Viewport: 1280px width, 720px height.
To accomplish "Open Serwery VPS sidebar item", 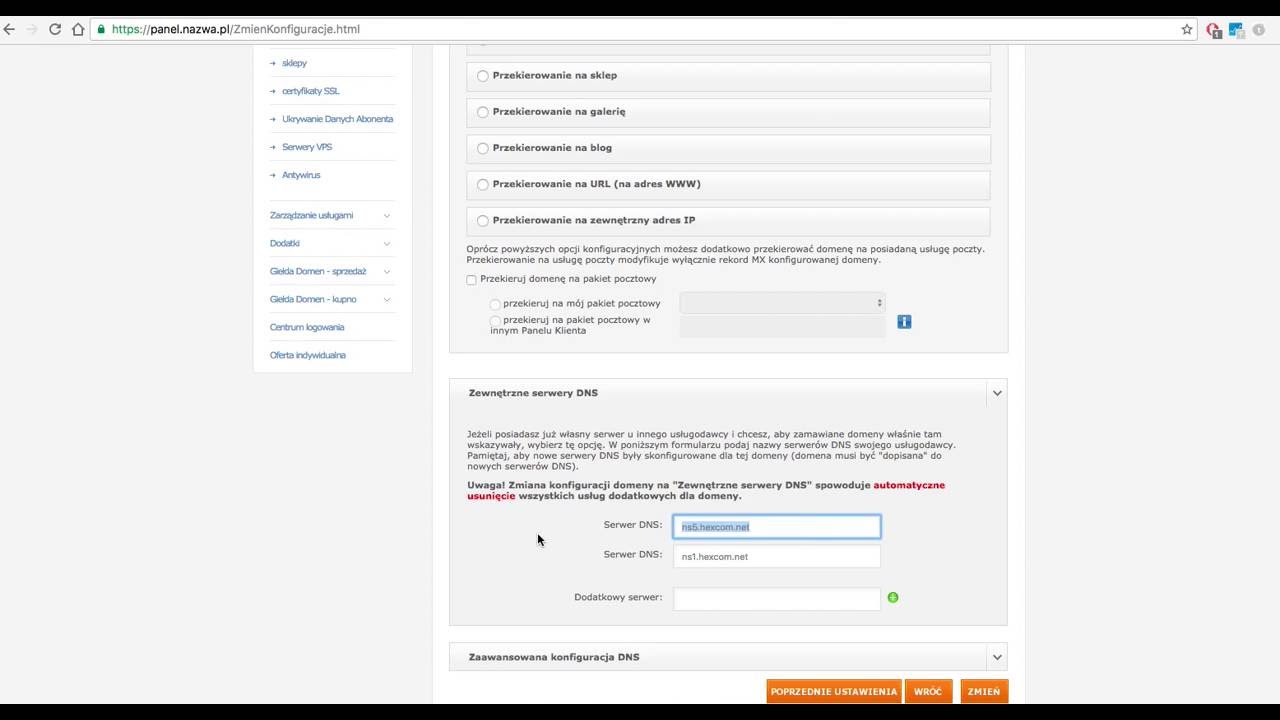I will click(x=306, y=147).
